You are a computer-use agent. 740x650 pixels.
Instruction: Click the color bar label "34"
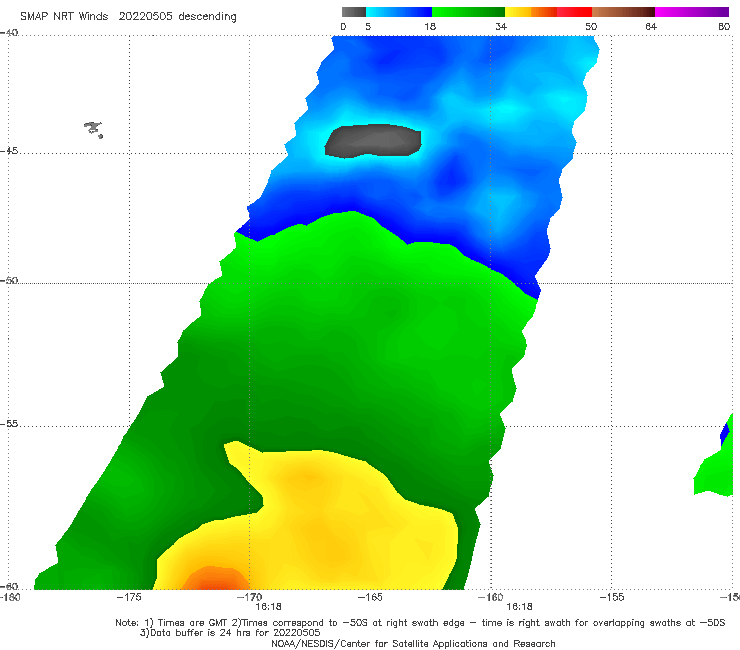coord(501,27)
